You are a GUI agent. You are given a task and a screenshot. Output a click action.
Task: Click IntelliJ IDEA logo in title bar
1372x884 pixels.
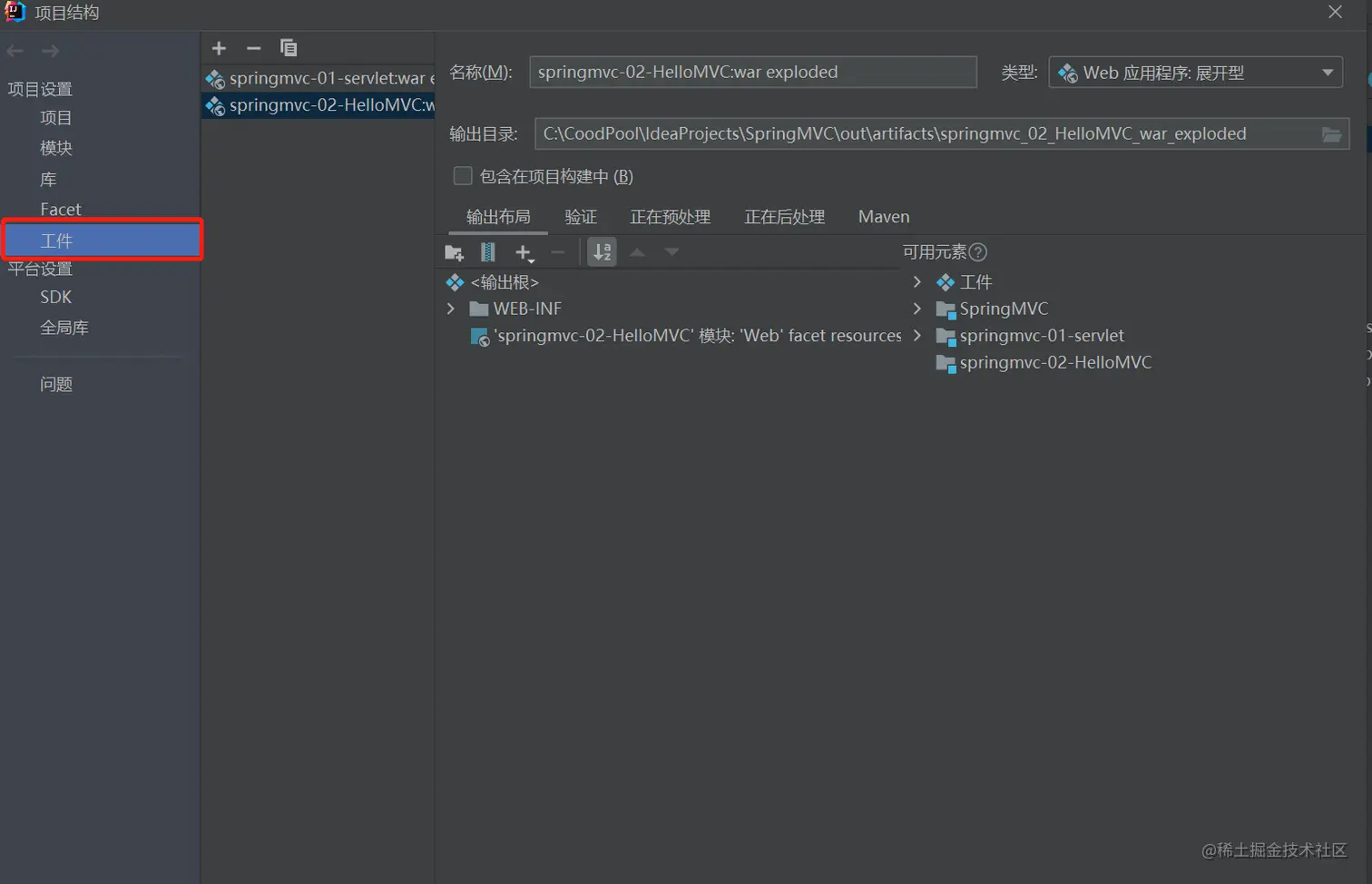pyautogui.click(x=15, y=12)
